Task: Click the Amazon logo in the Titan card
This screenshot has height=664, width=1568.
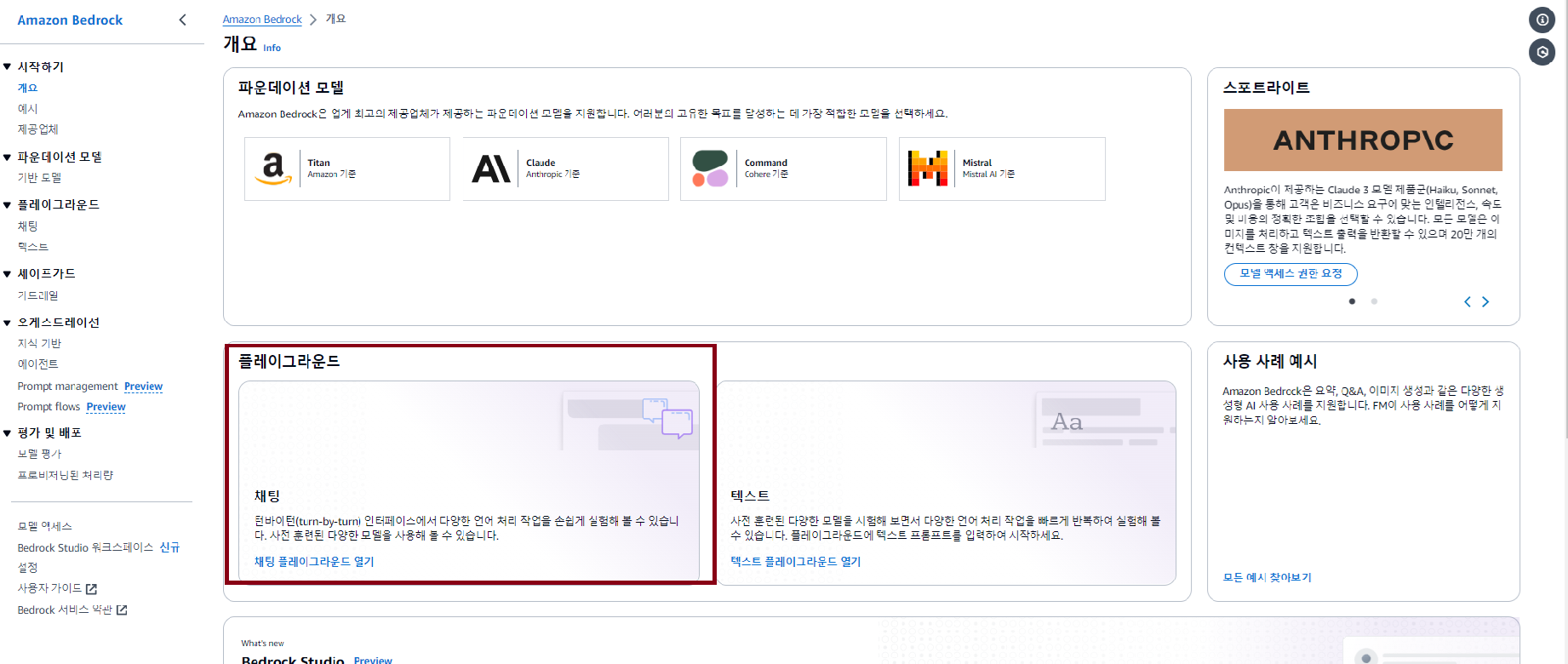Action: 273,169
